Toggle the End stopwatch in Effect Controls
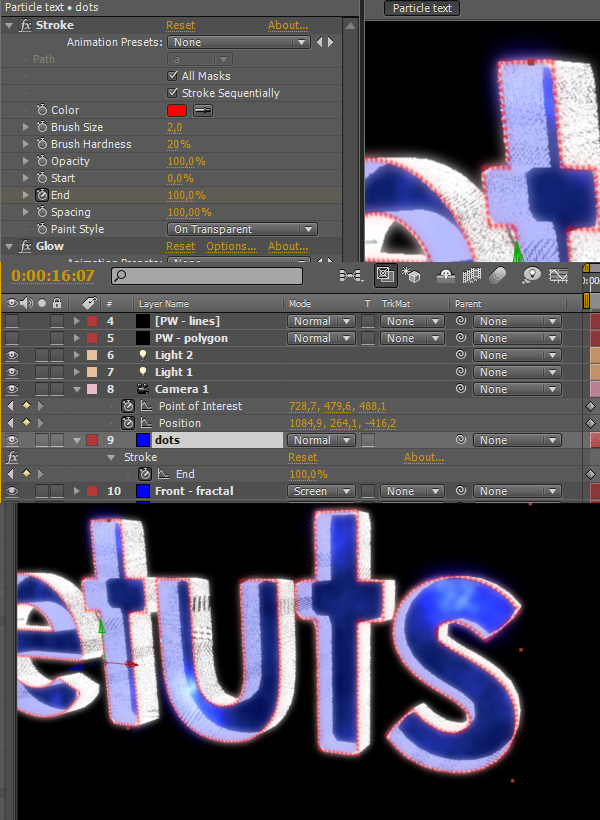600x820 pixels. (42, 195)
